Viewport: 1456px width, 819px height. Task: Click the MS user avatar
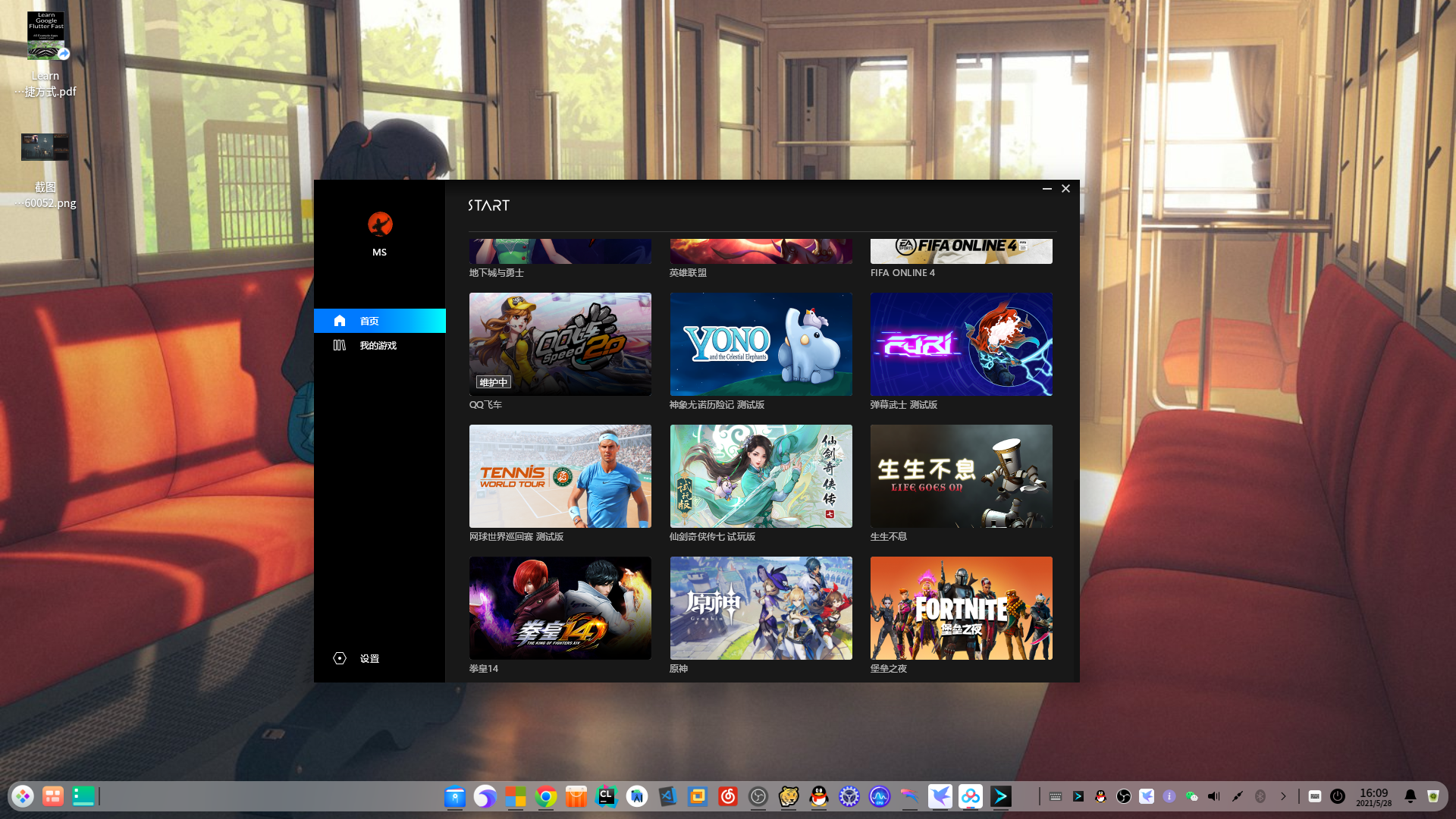[380, 224]
